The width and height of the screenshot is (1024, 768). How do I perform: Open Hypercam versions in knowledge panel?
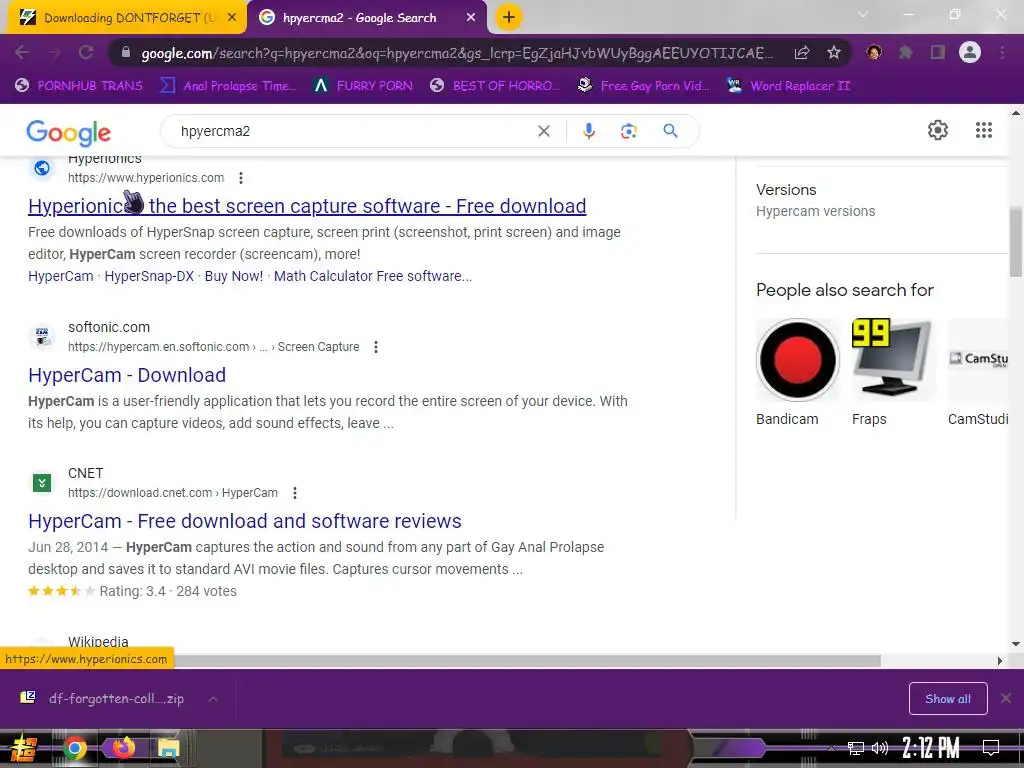point(815,211)
